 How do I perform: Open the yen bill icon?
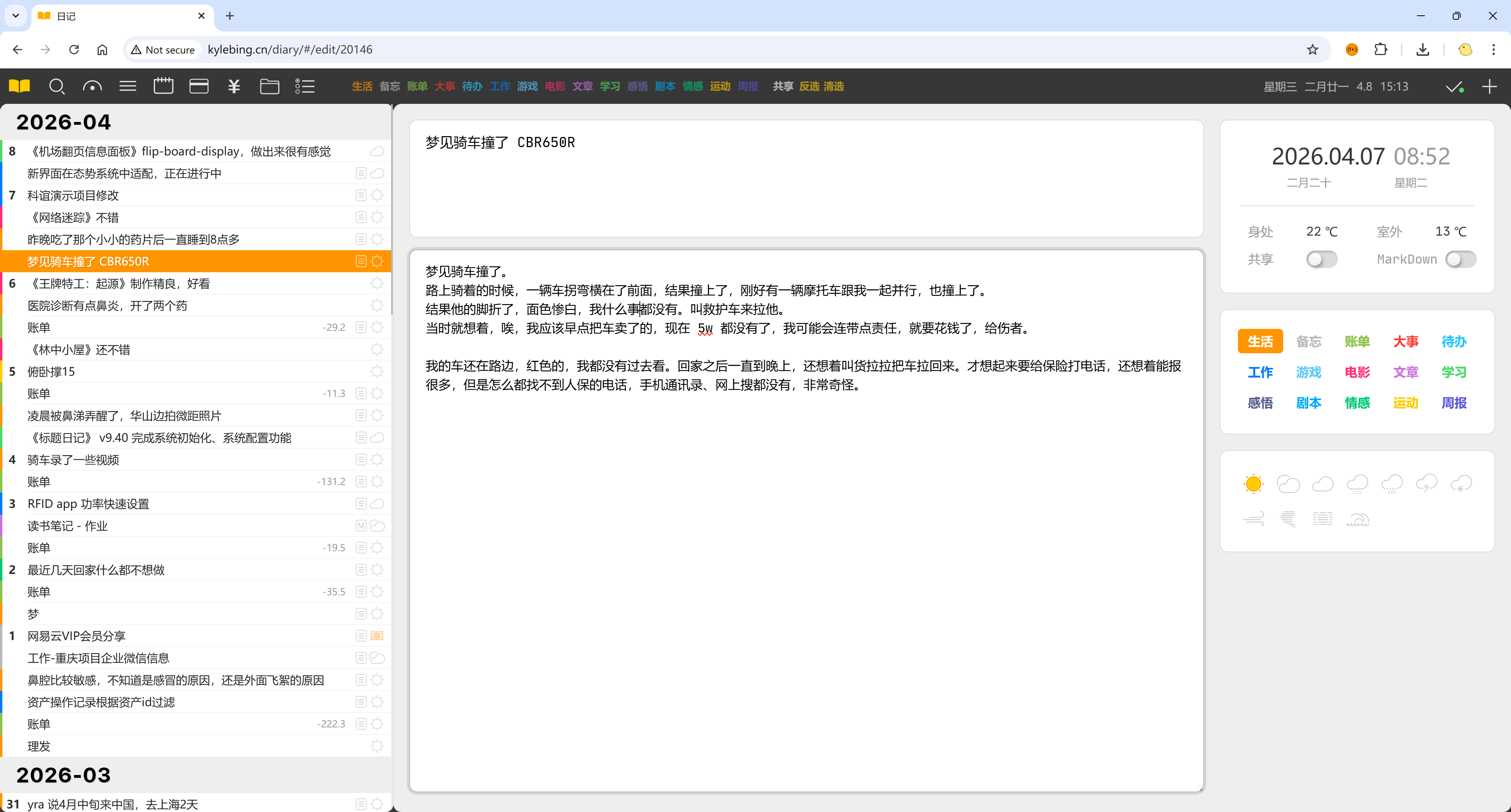(234, 86)
